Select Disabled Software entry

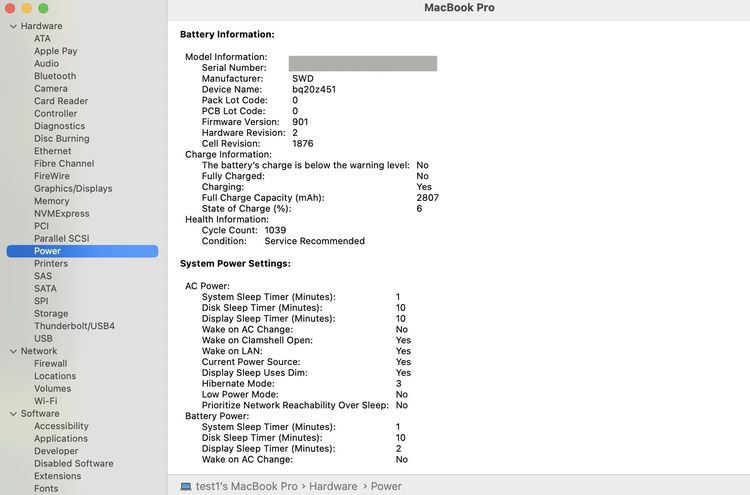coord(74,463)
